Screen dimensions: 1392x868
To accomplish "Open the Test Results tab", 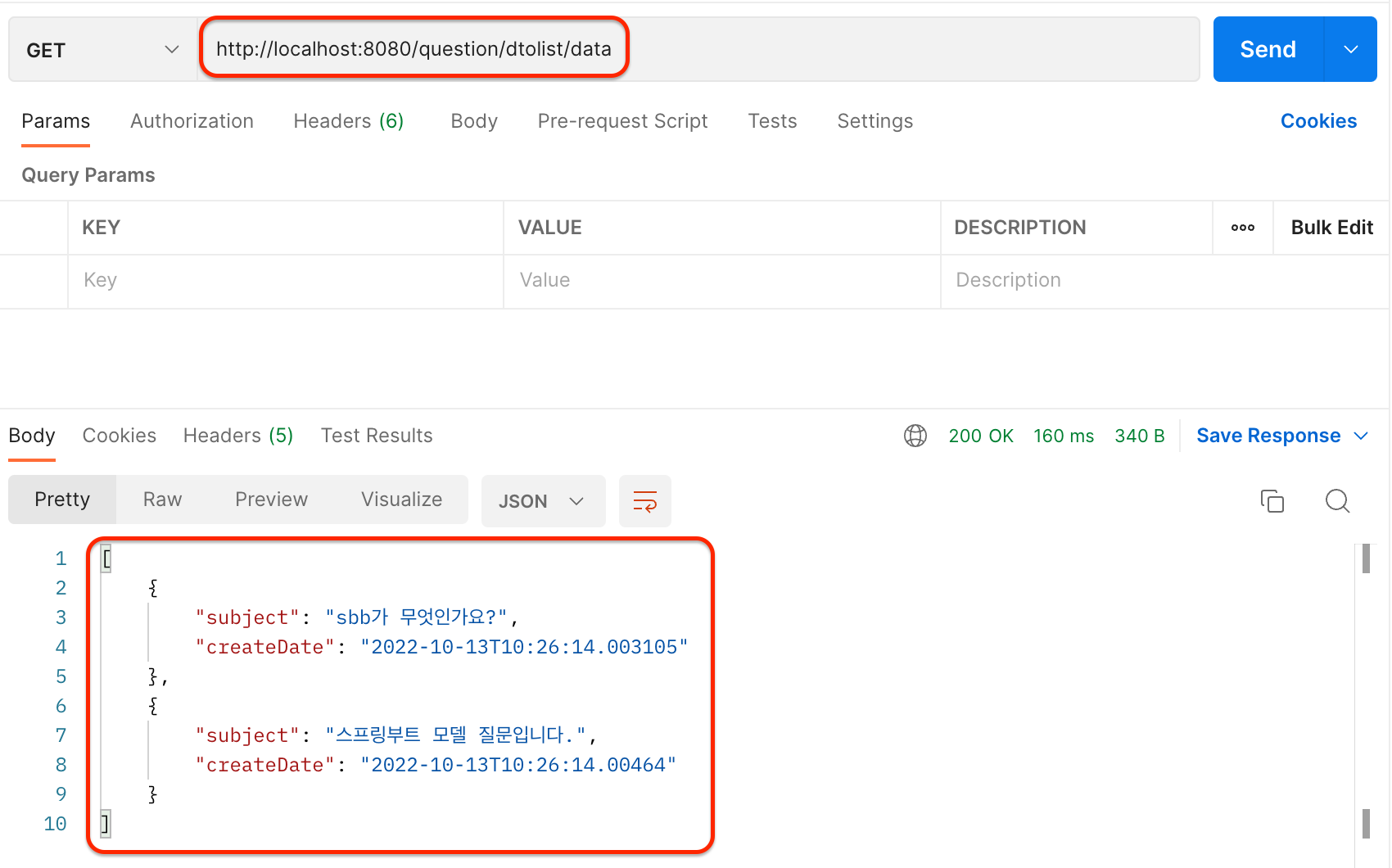I will (x=377, y=436).
